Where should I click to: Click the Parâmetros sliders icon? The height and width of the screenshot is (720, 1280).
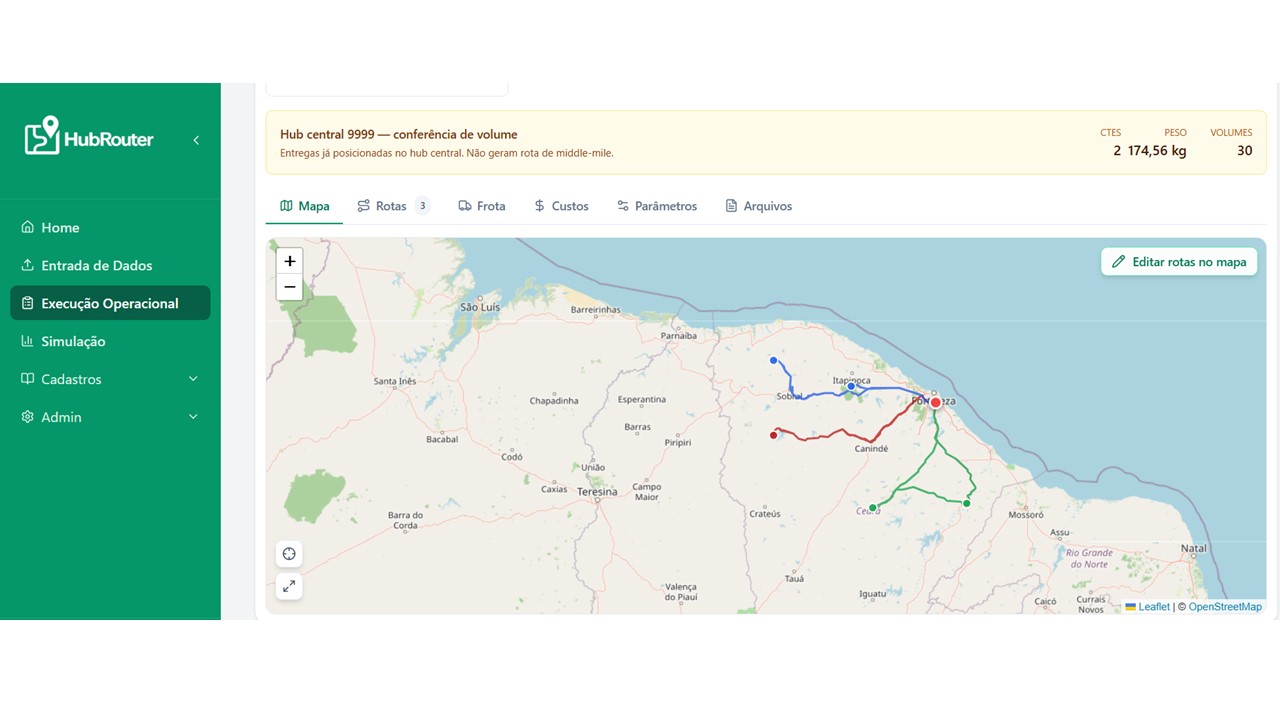[623, 206]
